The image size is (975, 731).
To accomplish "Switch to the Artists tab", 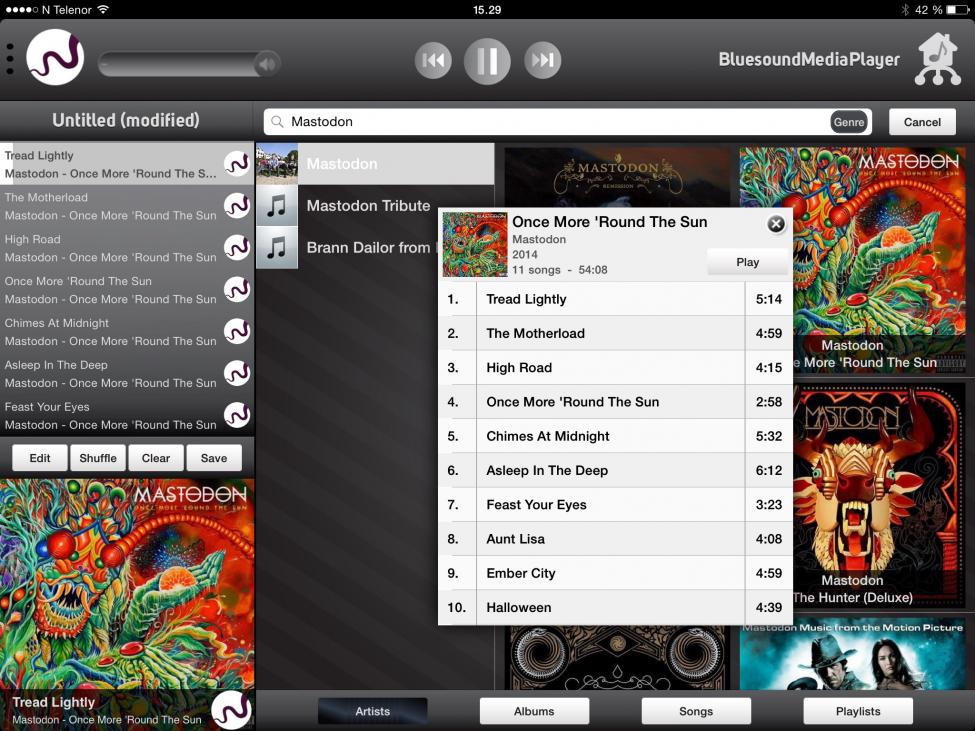I will (372, 711).
